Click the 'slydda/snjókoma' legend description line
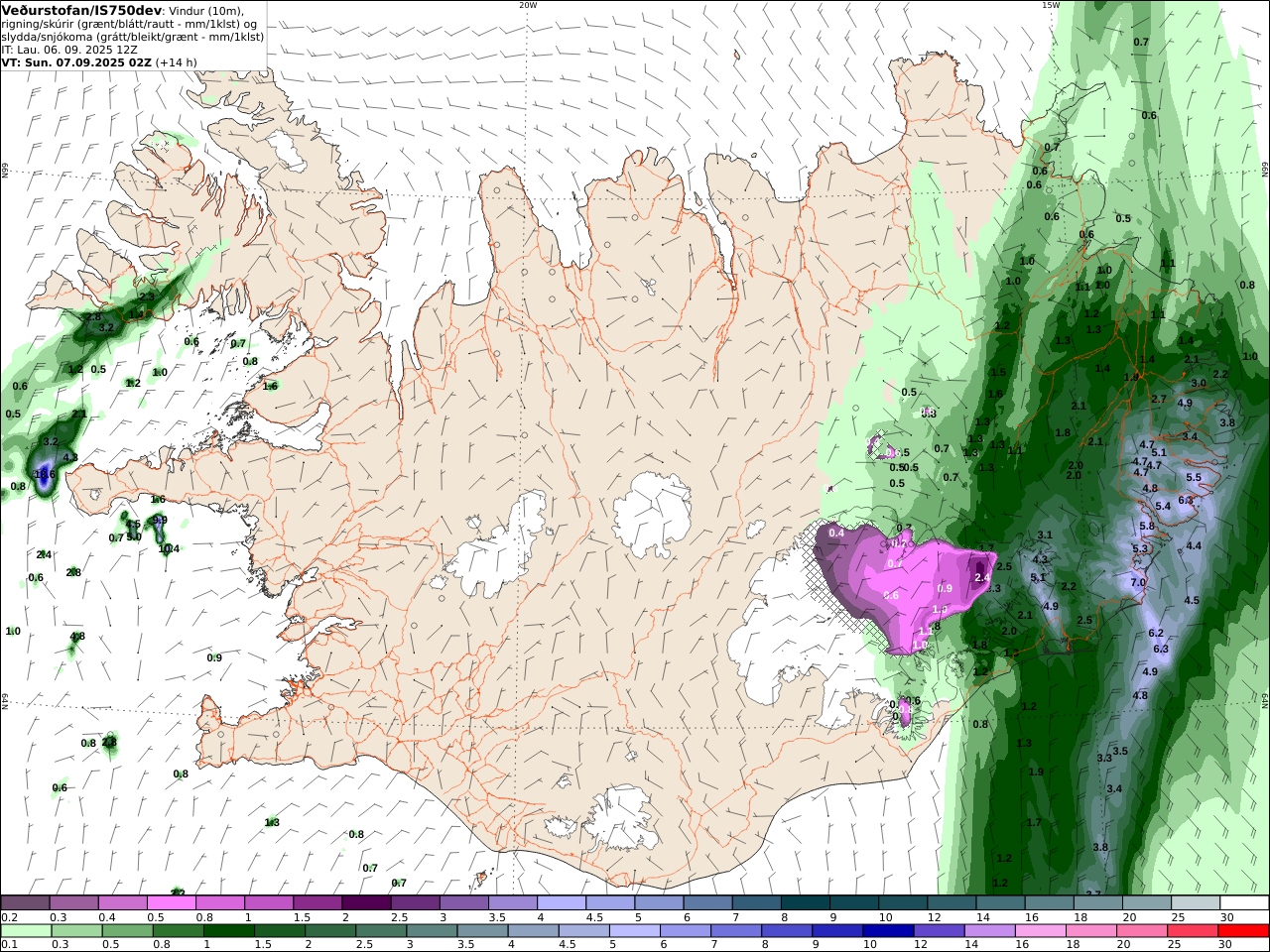This screenshot has width=1270, height=952. (x=133, y=36)
